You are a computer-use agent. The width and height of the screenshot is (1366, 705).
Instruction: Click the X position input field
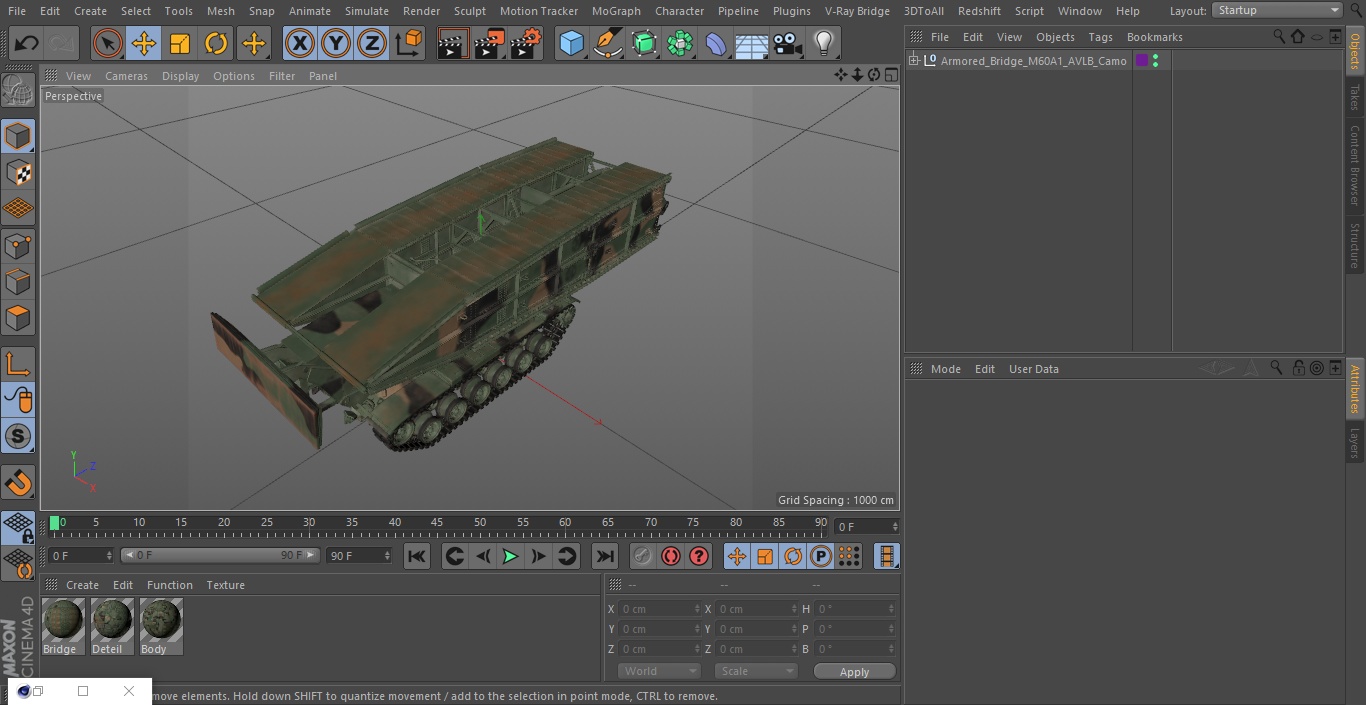[x=659, y=609]
